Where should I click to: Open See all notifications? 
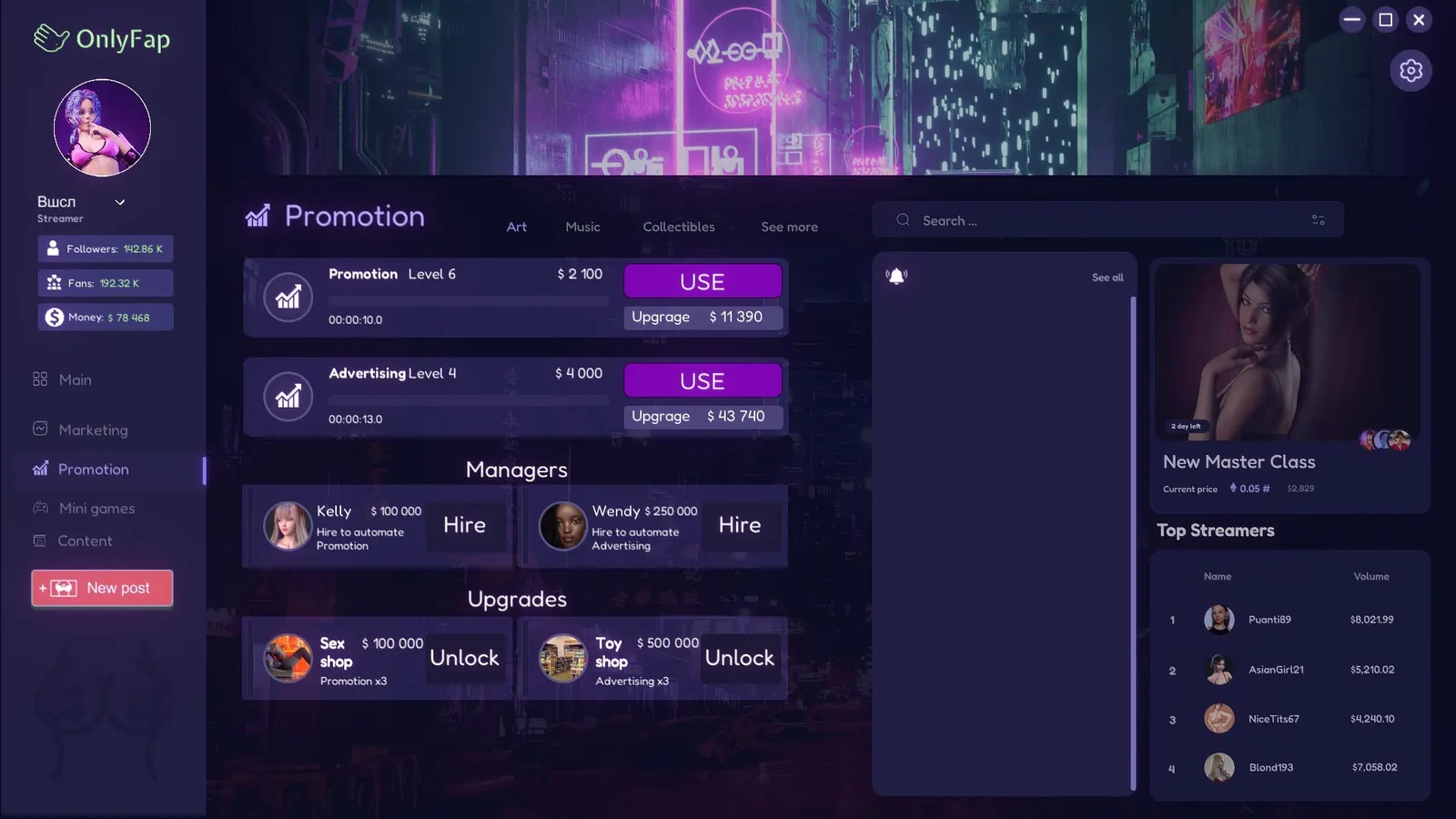[1107, 278]
